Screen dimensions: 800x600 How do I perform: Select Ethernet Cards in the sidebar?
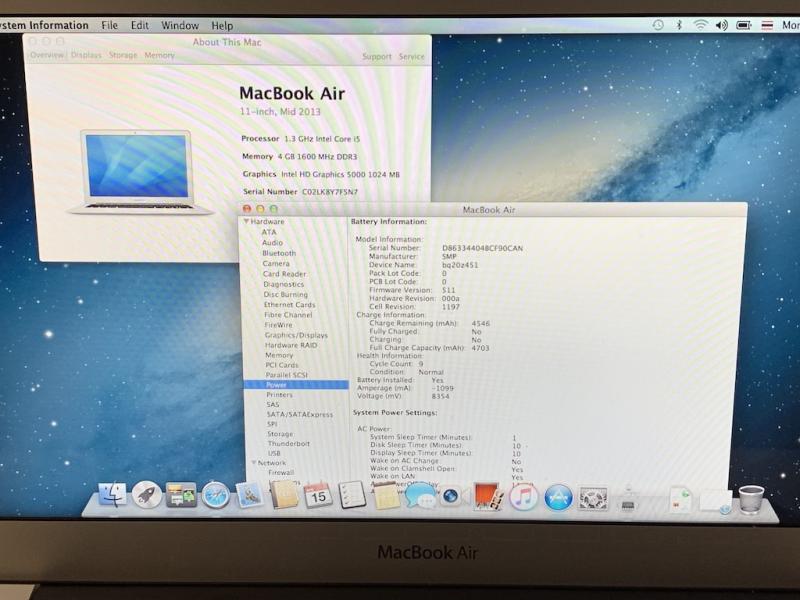(289, 305)
